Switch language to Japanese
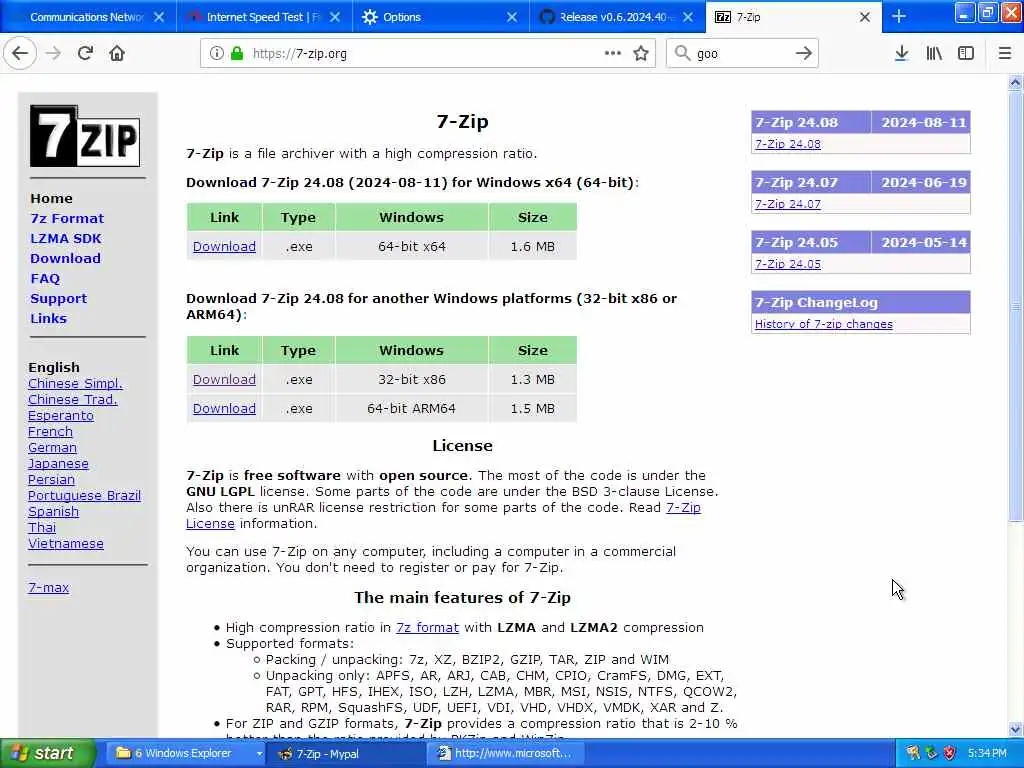Screen dimensions: 1024x768 58,463
